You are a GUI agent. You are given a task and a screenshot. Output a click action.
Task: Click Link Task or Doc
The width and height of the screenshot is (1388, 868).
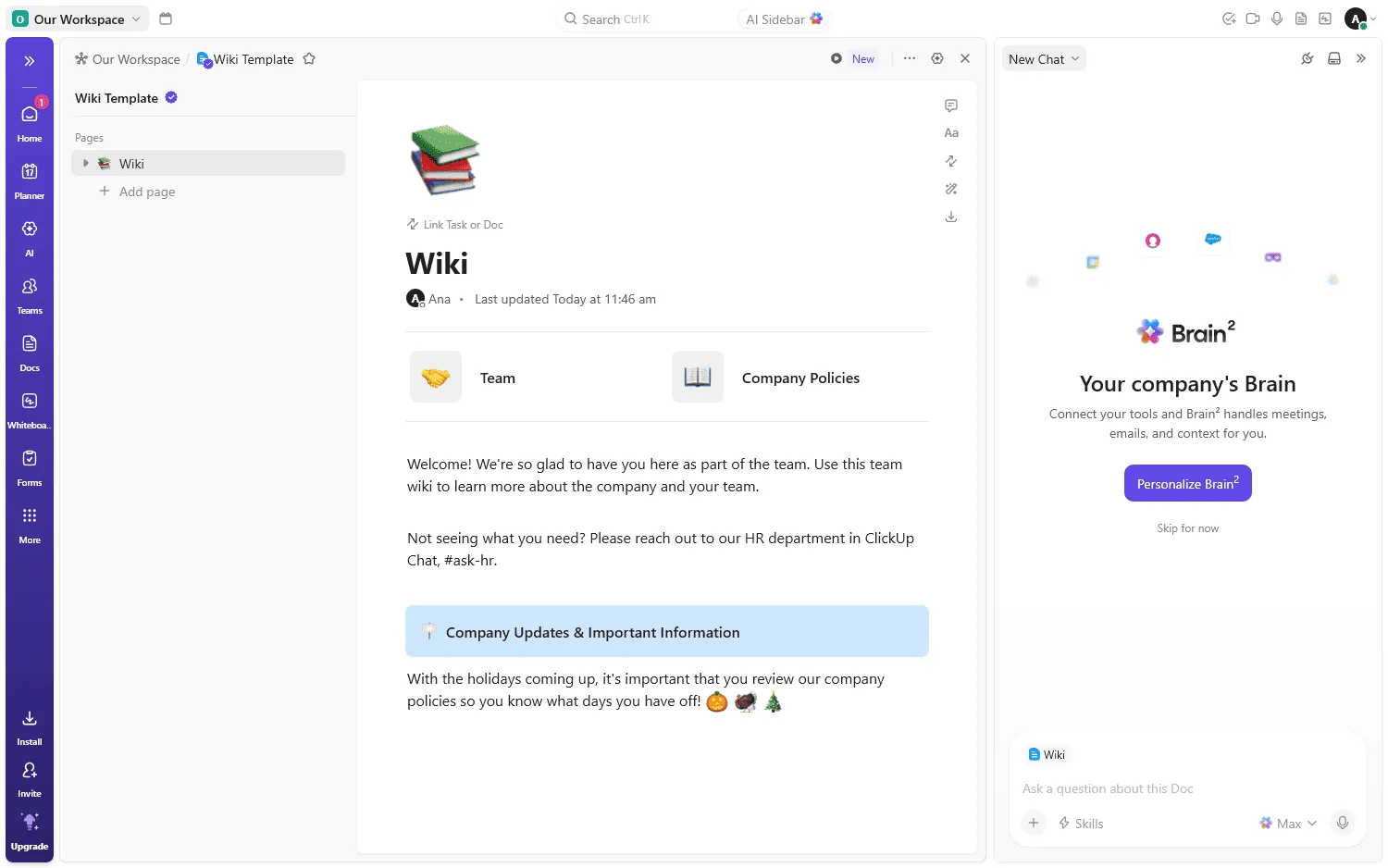coord(455,225)
